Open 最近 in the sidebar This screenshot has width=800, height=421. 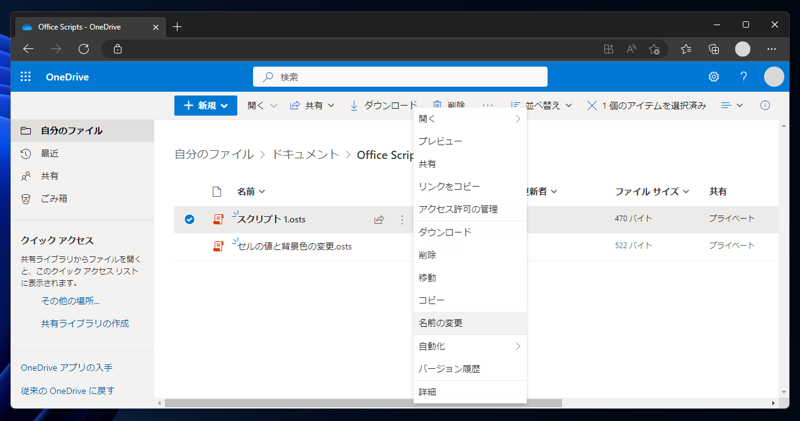[83, 154]
